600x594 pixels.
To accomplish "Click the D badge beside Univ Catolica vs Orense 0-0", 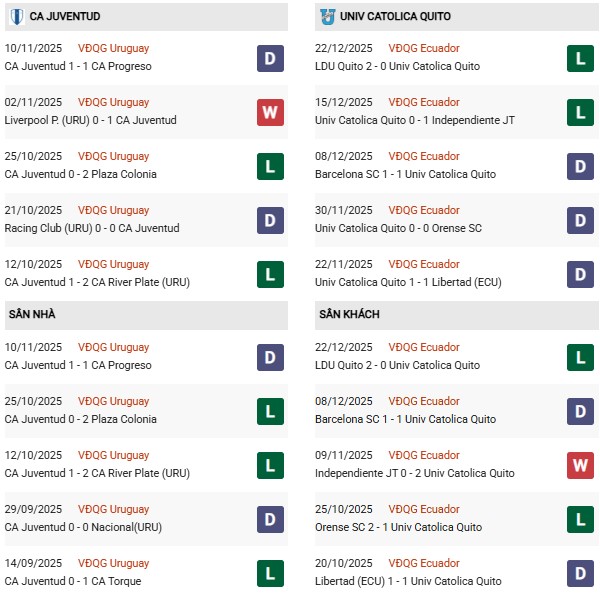I will tap(580, 220).
